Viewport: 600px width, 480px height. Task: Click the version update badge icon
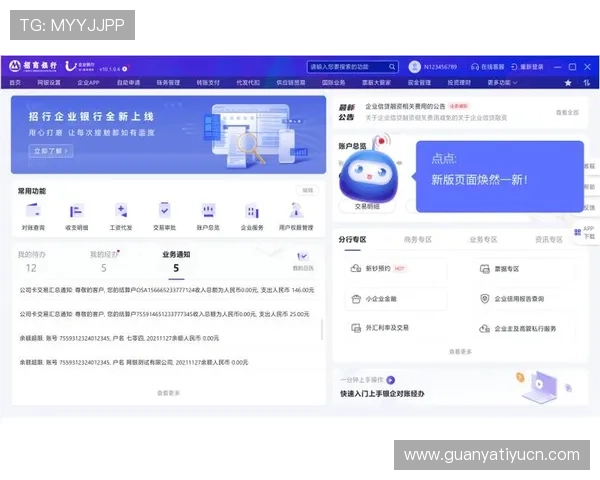pos(125,69)
